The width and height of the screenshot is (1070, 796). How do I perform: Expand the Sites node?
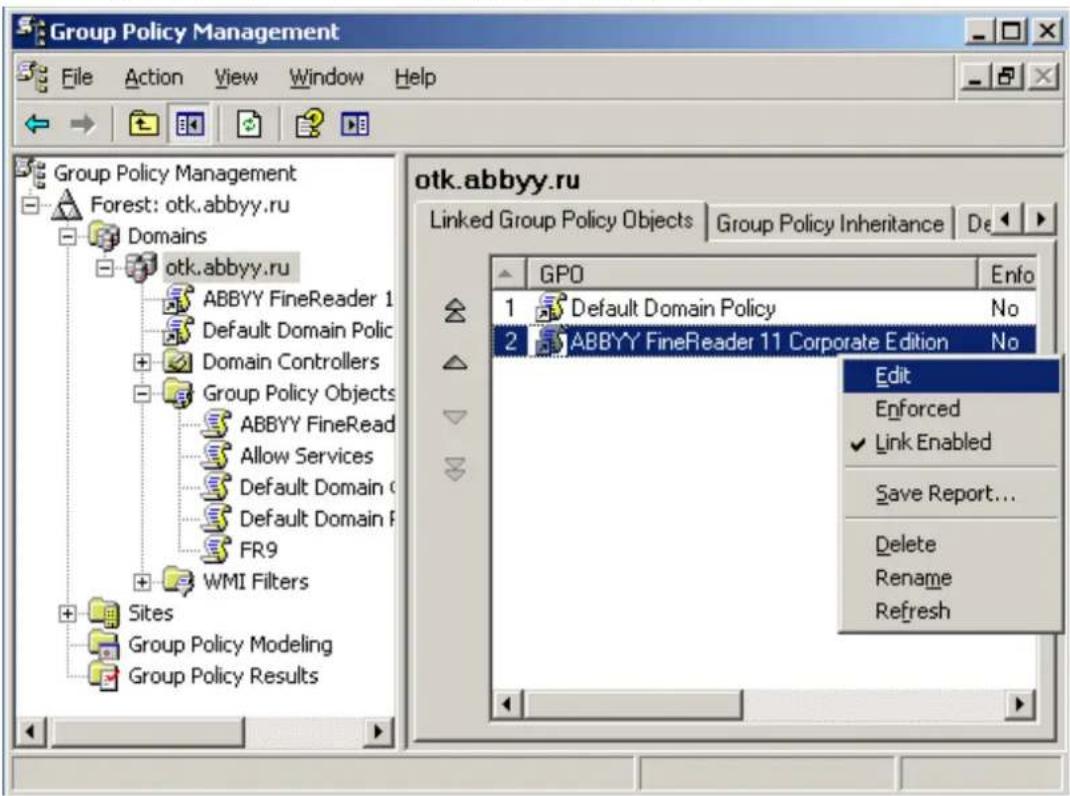point(68,613)
